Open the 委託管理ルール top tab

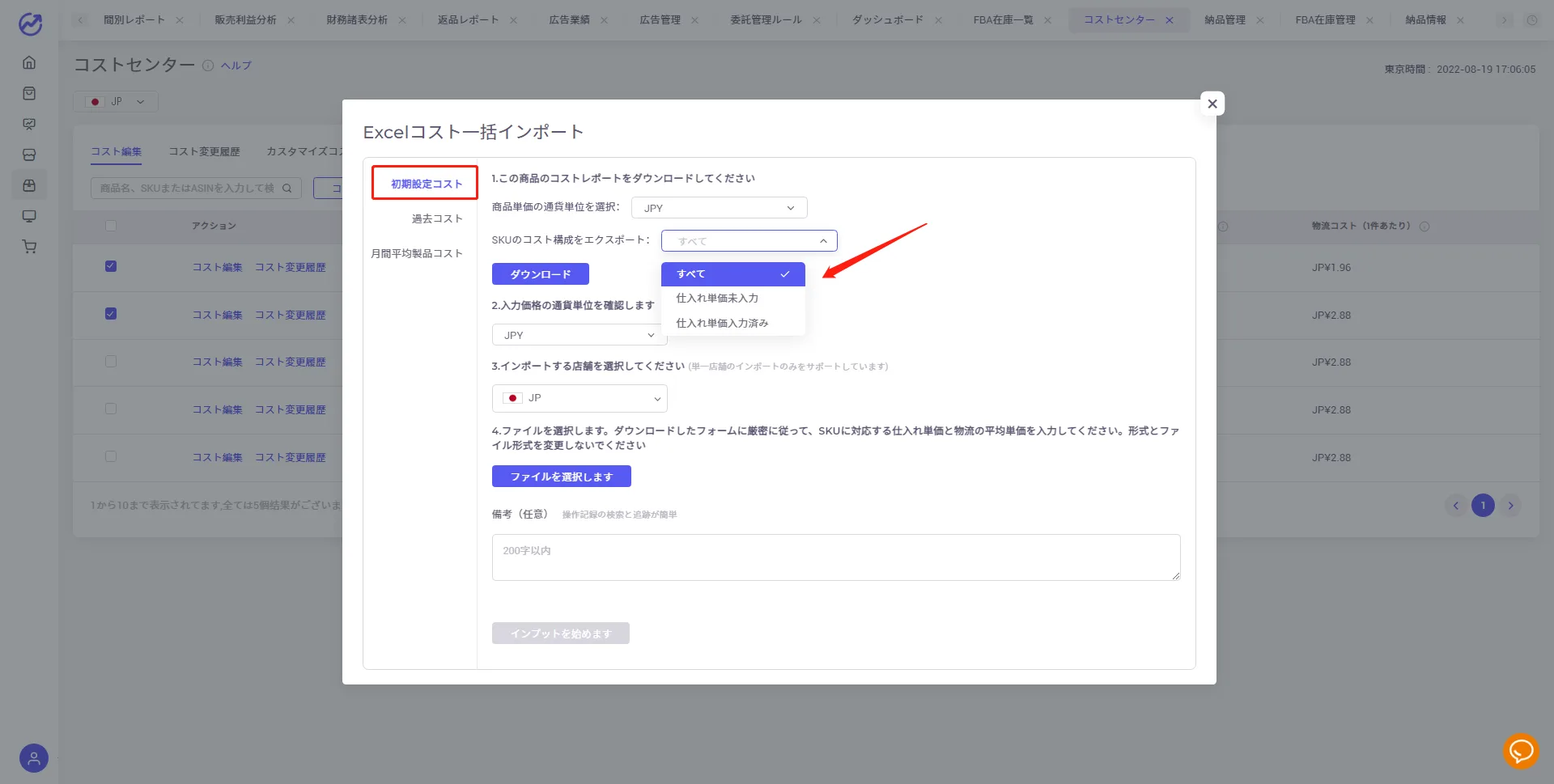tap(766, 20)
